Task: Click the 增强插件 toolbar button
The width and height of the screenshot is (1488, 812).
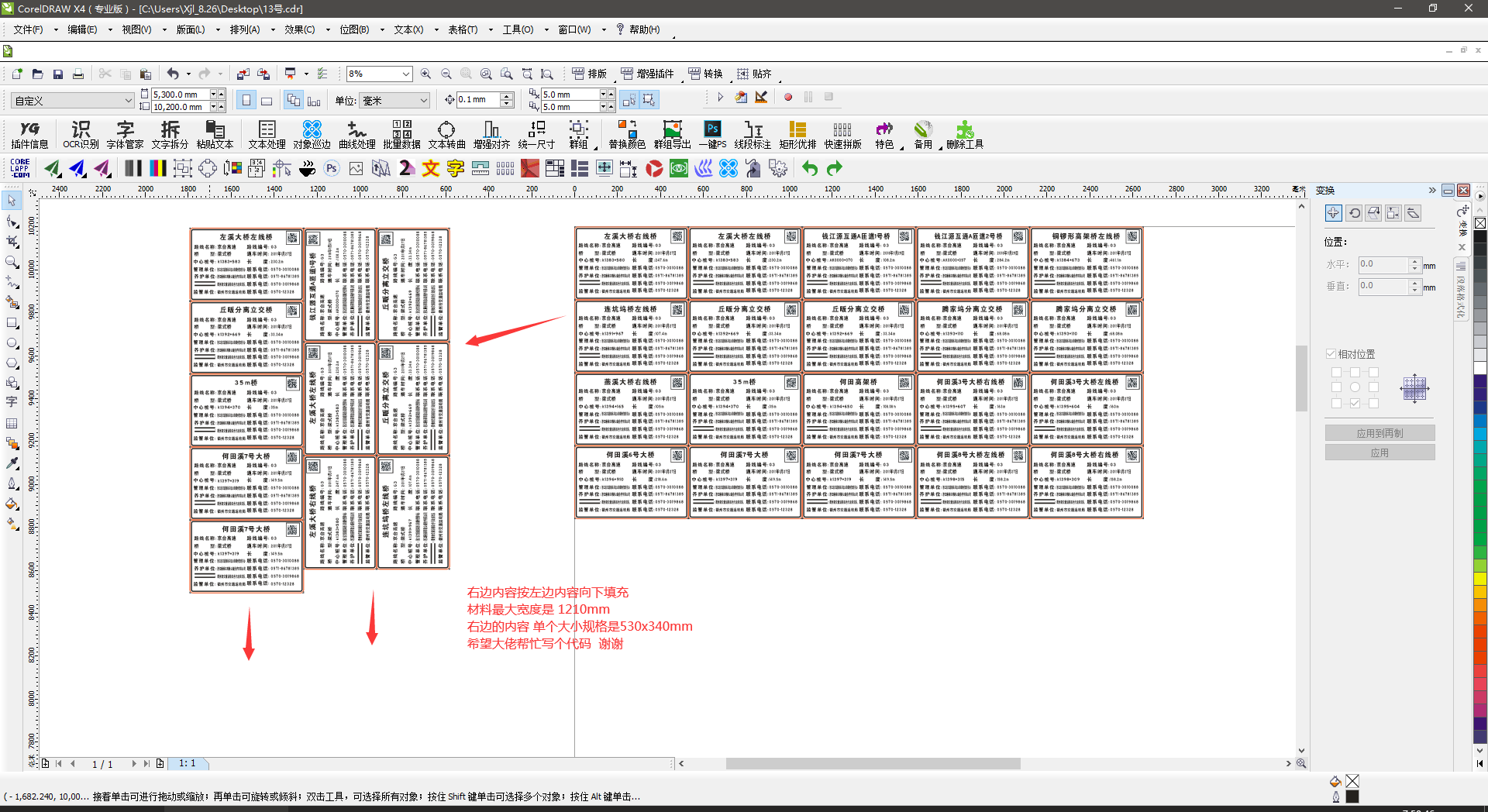Action: point(648,74)
